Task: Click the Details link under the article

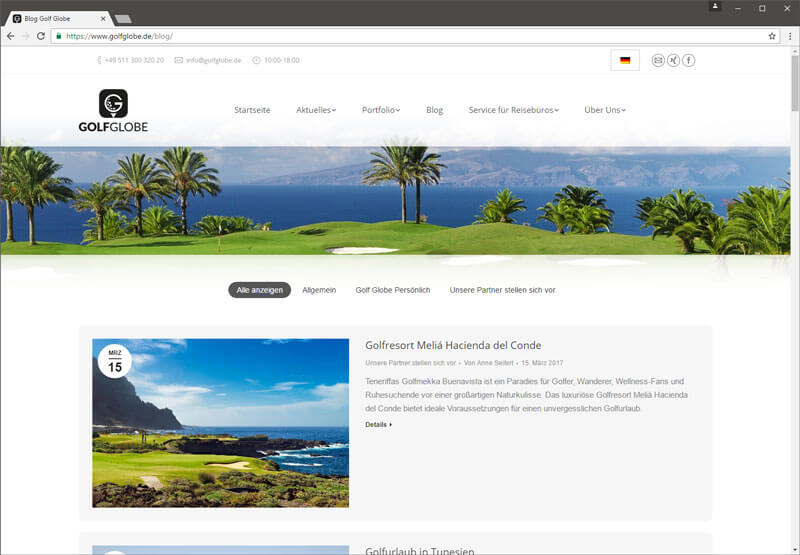Action: 378,425
